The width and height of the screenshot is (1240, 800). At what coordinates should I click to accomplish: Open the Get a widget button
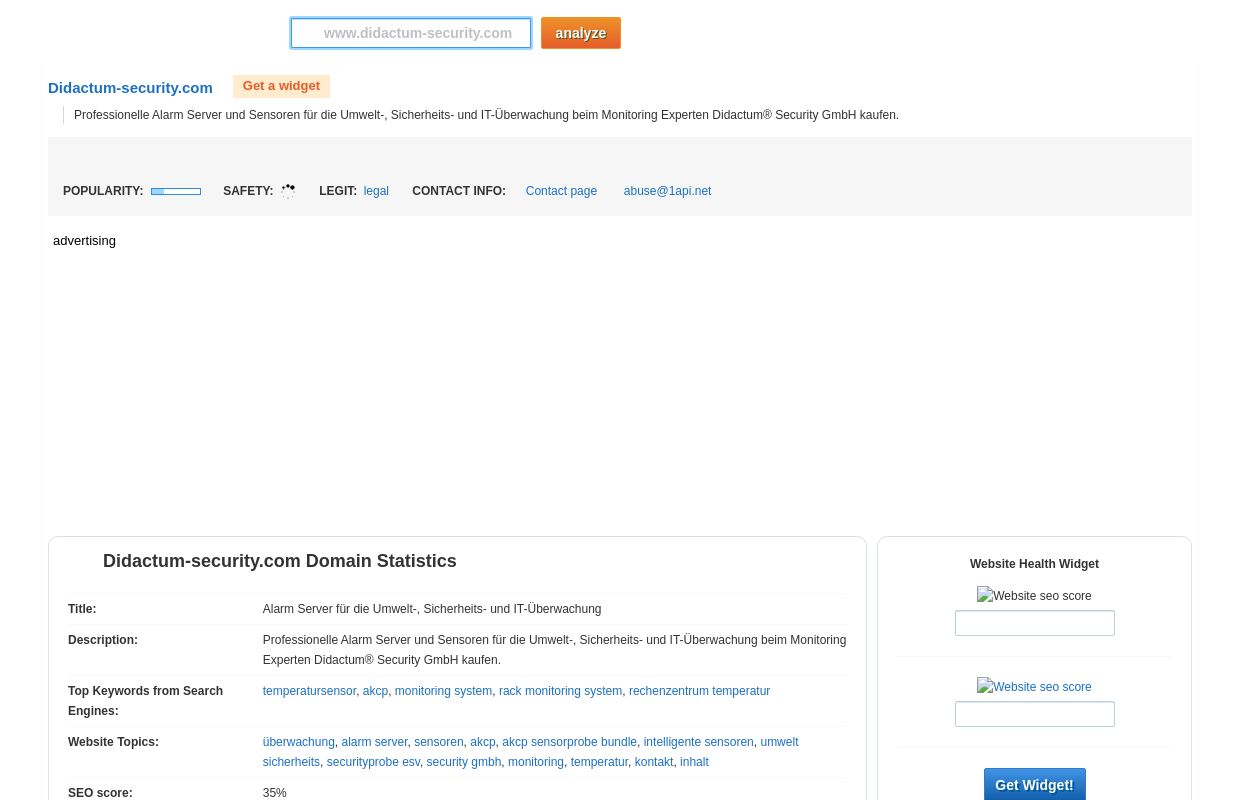(x=281, y=86)
